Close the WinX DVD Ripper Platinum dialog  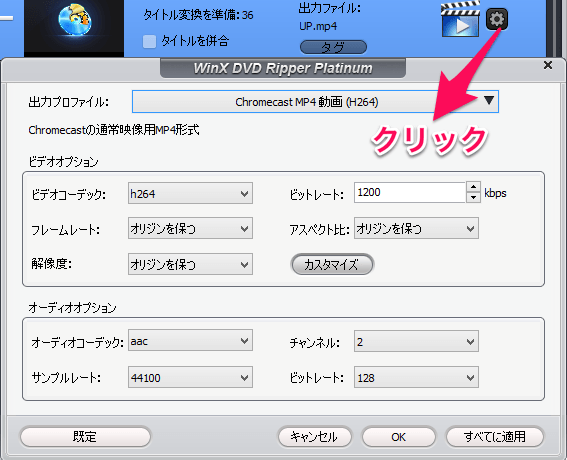pyautogui.click(x=548, y=65)
